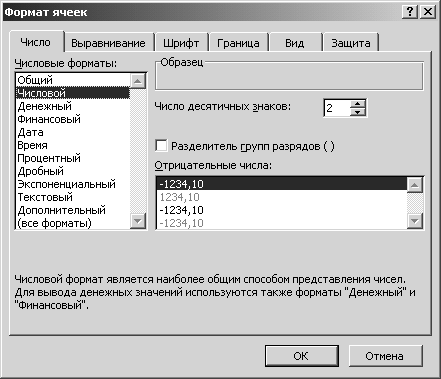This screenshot has height=379, width=441.
Task: Decrease decimal places with down spinner
Action: [x=358, y=112]
